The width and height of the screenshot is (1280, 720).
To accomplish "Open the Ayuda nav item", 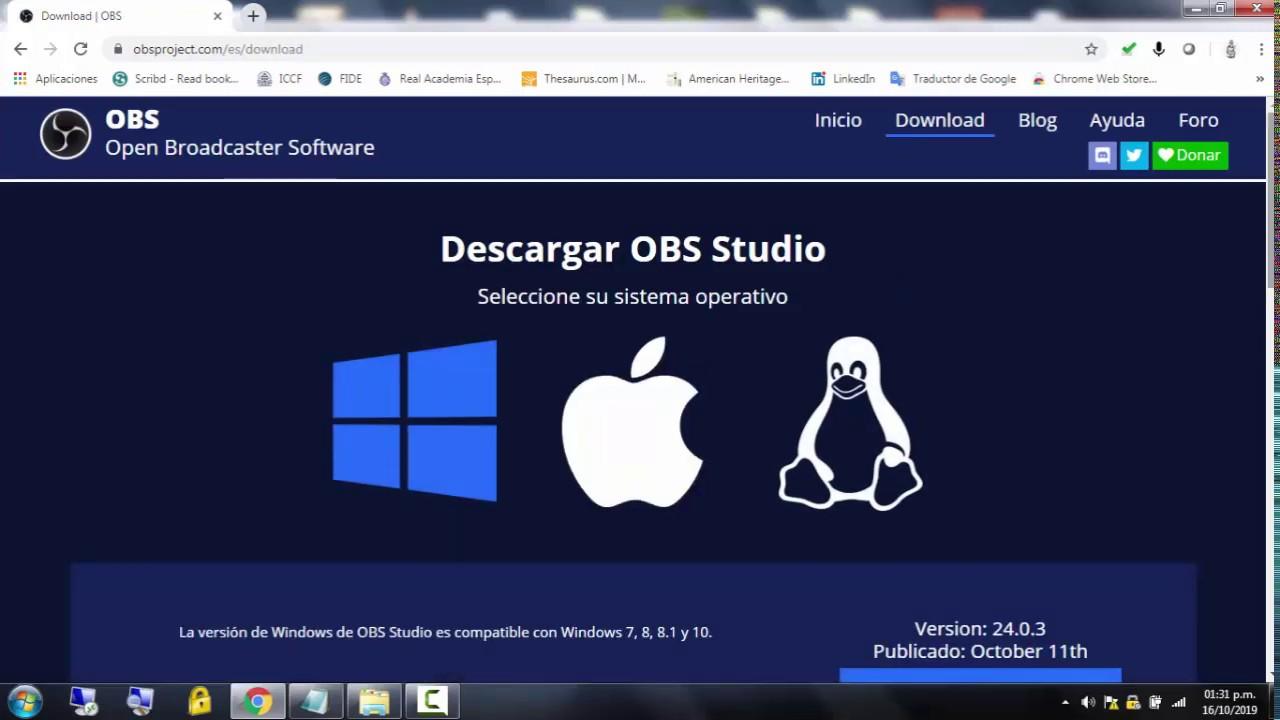I will 1117,120.
